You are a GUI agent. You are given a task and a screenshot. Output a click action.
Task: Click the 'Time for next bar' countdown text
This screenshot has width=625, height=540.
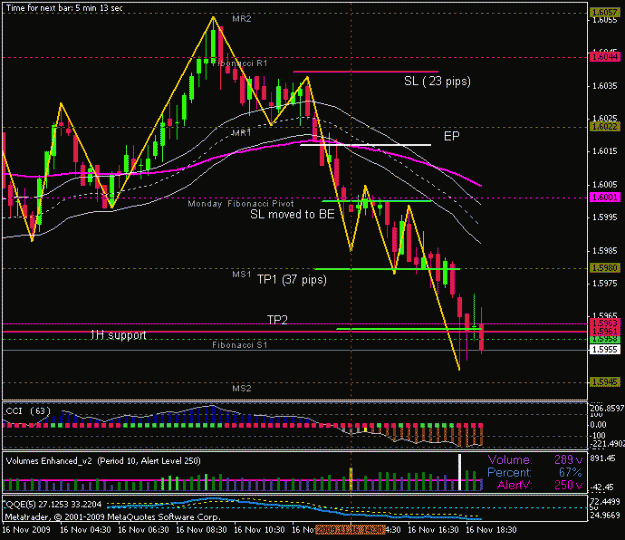pos(65,8)
